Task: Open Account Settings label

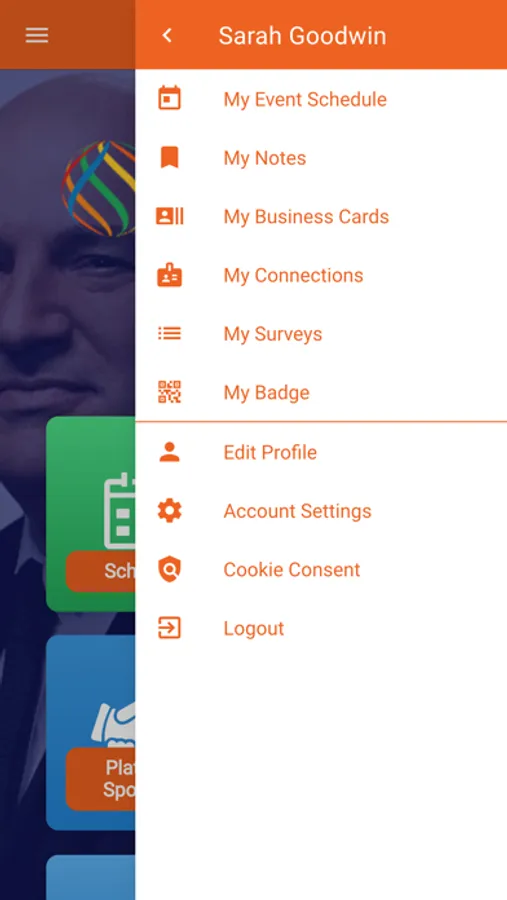Action: coord(297,511)
